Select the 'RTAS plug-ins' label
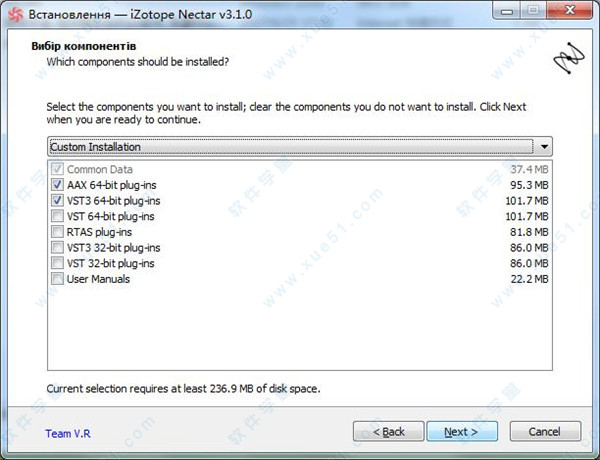600x460 pixels. (99, 232)
